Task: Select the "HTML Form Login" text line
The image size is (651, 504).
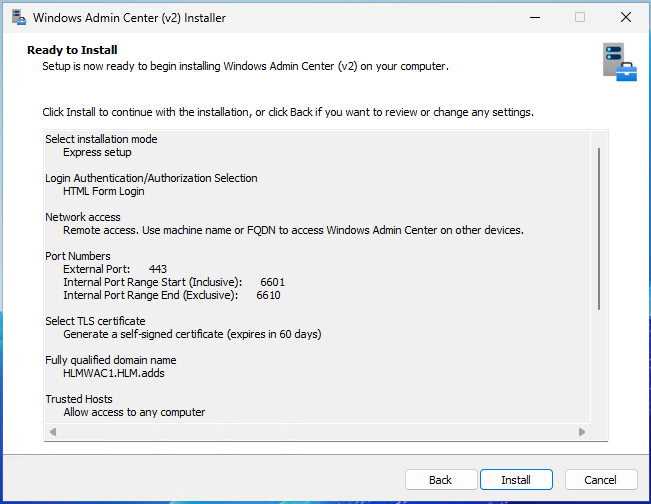Action: coord(104,191)
